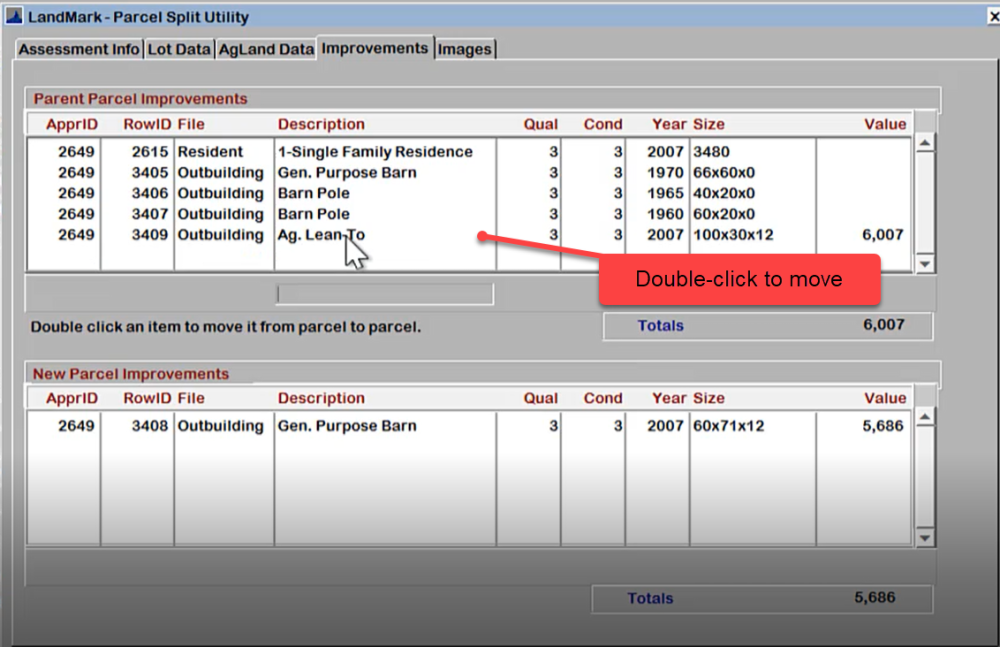Click size 60x71x12 in New Parcel table
The width and height of the screenshot is (1000, 647).
coord(728,426)
